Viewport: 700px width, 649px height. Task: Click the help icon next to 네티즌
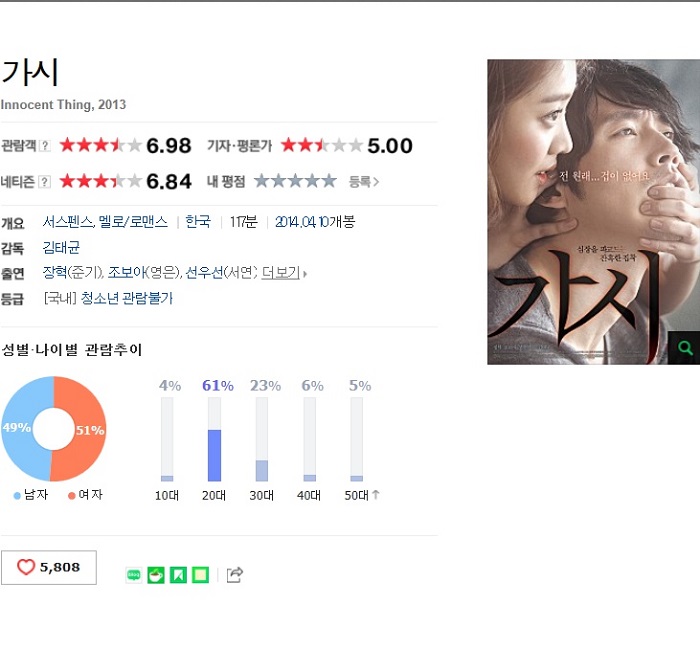(x=44, y=182)
